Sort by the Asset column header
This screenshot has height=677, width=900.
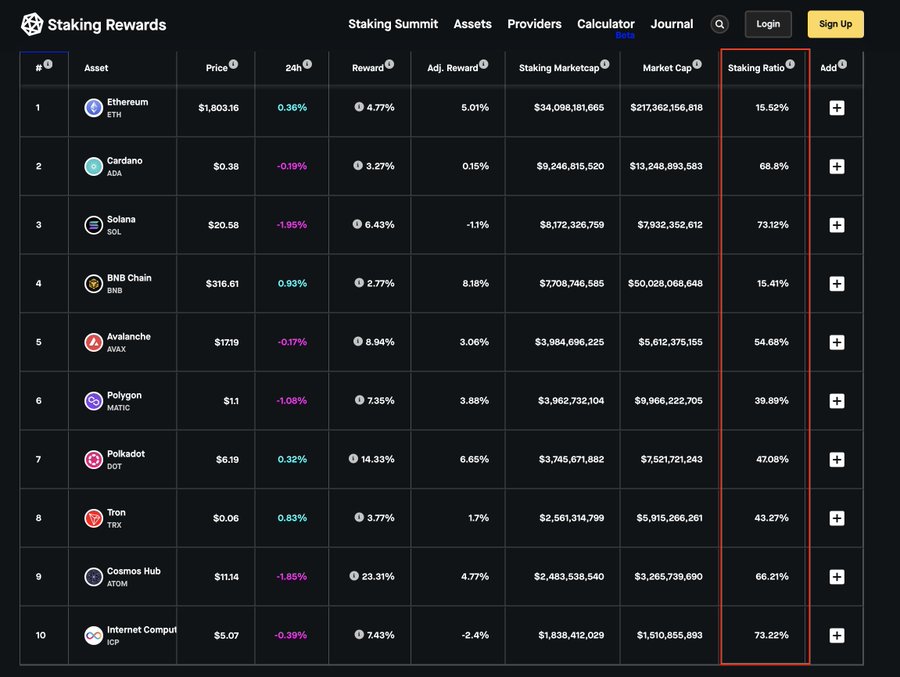(96, 68)
